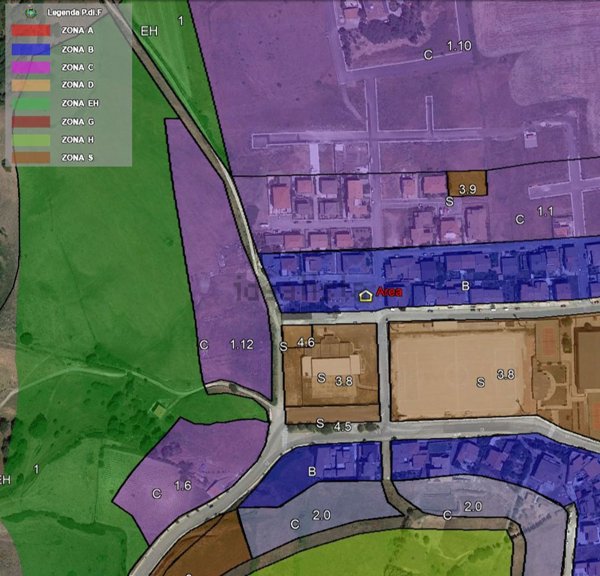Image resolution: width=600 pixels, height=576 pixels.
Task: Select the zone label 1.10 on the map
Action: tap(458, 47)
